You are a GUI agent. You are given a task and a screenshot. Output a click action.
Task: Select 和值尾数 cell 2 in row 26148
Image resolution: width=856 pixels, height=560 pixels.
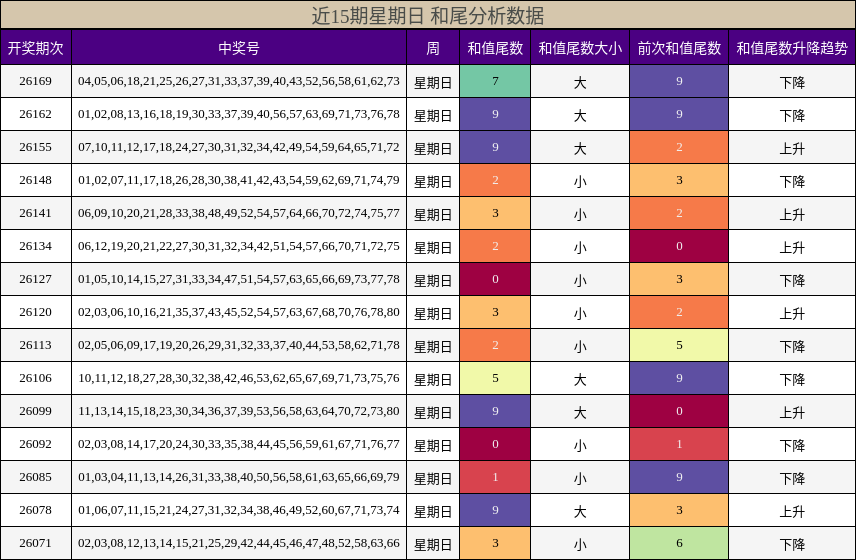click(x=495, y=180)
